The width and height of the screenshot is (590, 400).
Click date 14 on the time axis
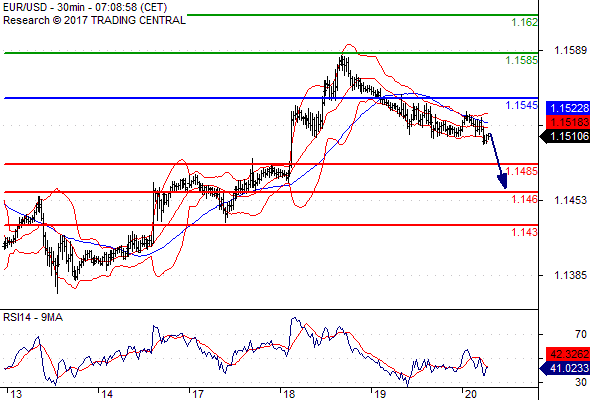tap(107, 394)
